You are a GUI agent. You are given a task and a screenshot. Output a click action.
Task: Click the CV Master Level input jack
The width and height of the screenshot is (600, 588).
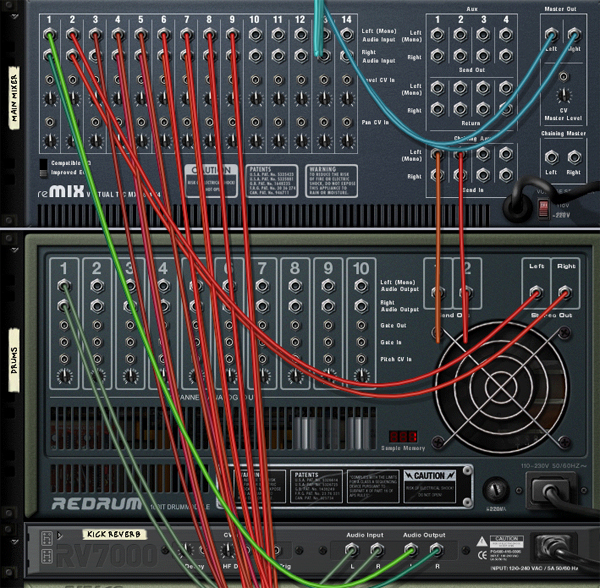click(563, 76)
